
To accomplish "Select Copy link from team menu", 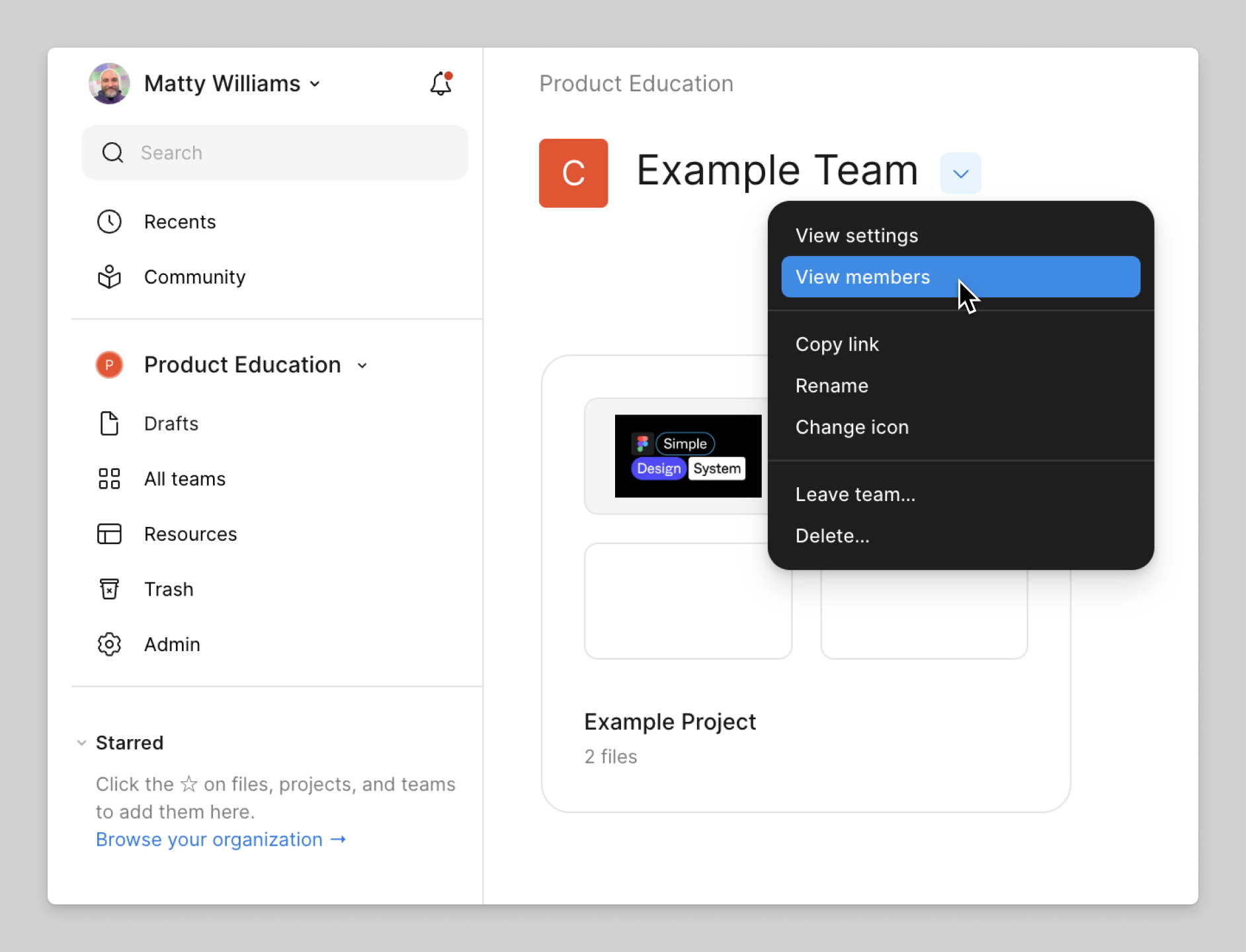I will (837, 344).
